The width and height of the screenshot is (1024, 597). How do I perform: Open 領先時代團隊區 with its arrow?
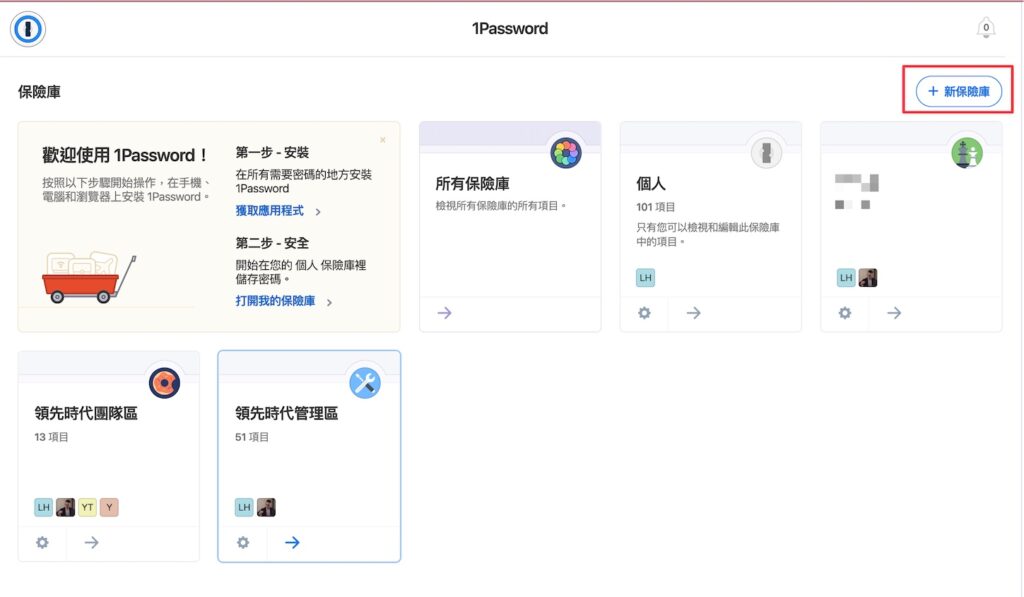[x=91, y=543]
